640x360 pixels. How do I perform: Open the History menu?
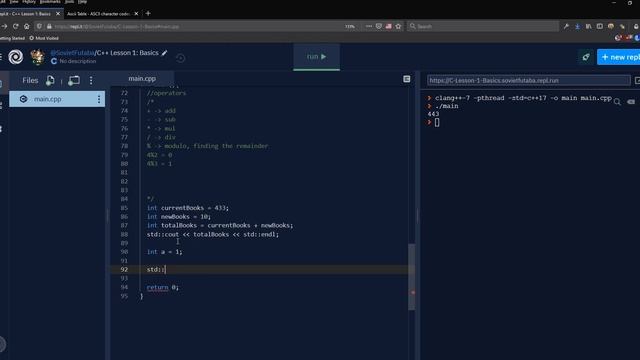click(x=29, y=2)
